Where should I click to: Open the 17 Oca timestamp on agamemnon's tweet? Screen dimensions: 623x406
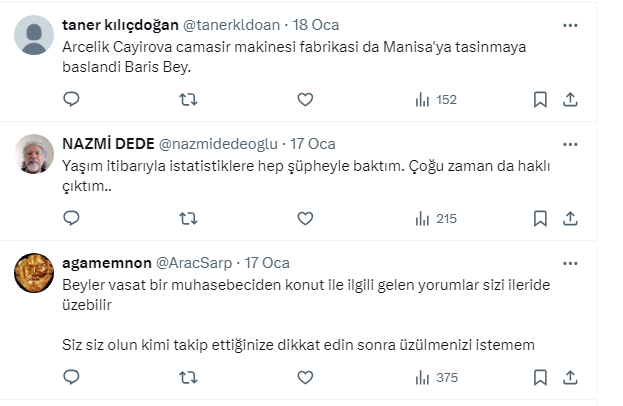(267, 263)
